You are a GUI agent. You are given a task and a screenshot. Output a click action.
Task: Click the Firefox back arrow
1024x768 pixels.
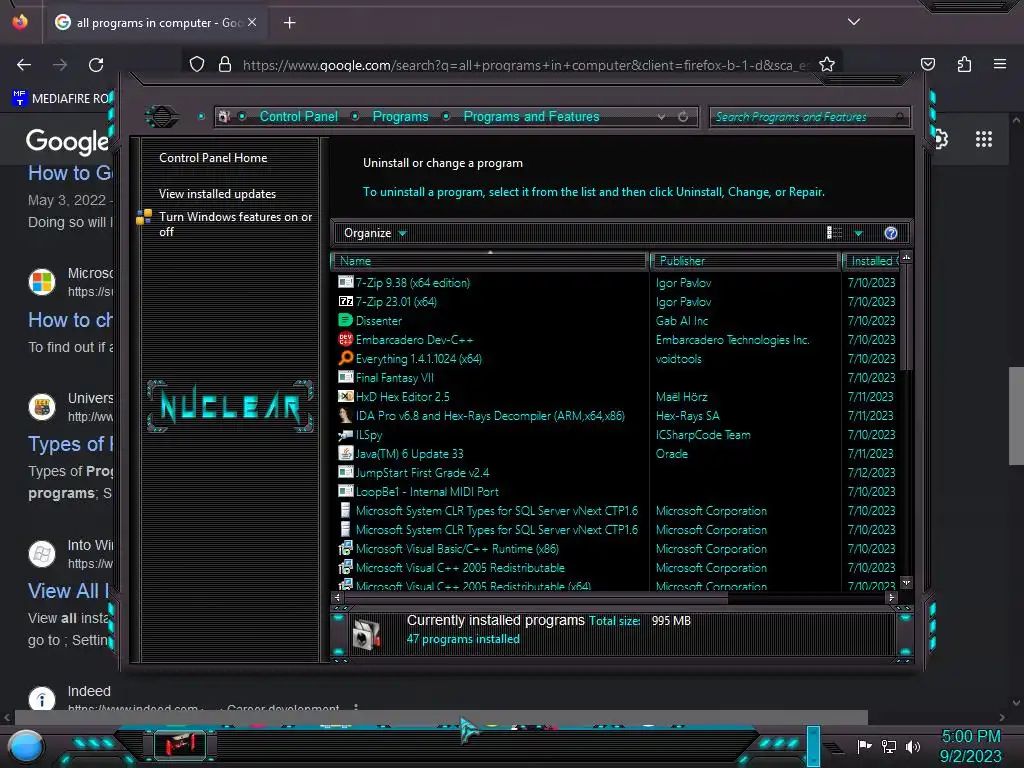pos(24,65)
